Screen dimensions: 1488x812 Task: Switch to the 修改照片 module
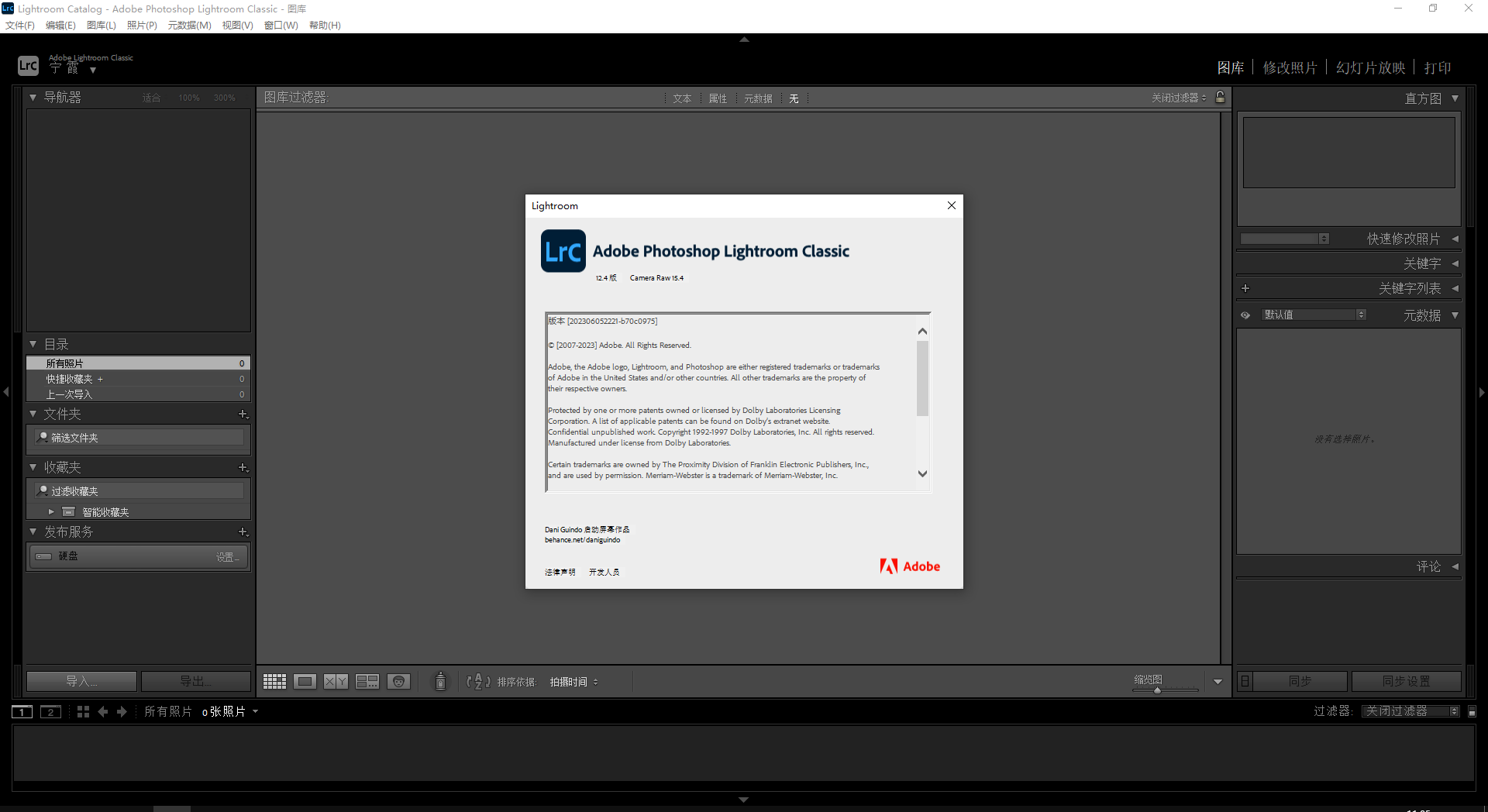(x=1290, y=67)
